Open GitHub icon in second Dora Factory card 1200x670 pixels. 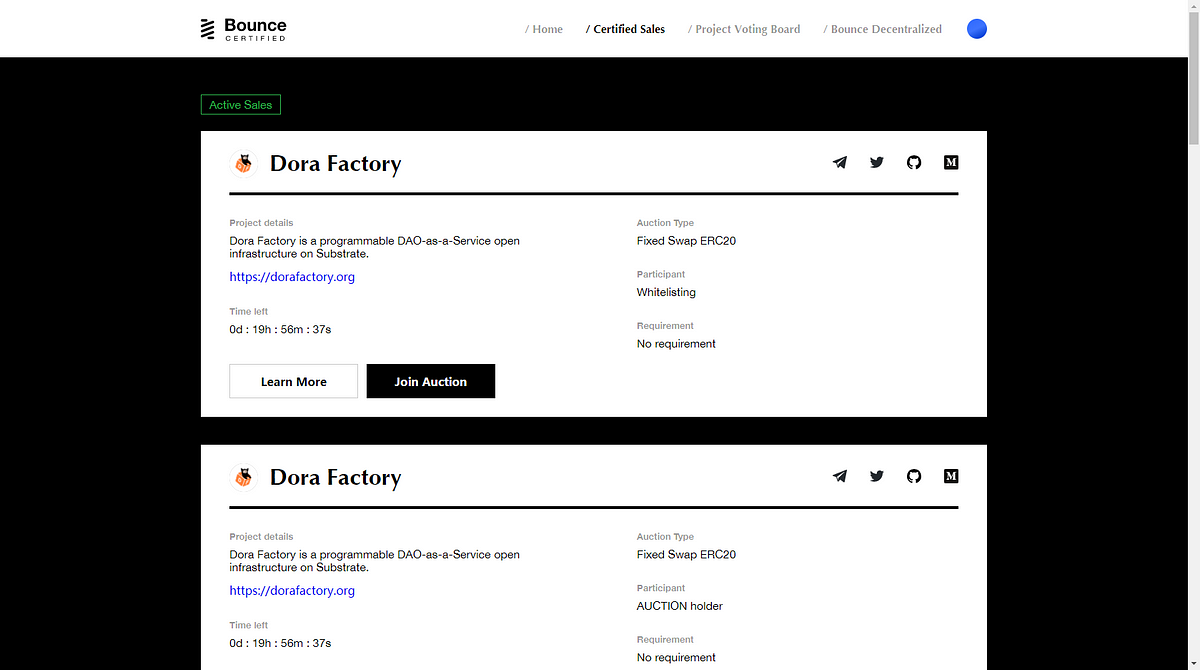click(914, 476)
